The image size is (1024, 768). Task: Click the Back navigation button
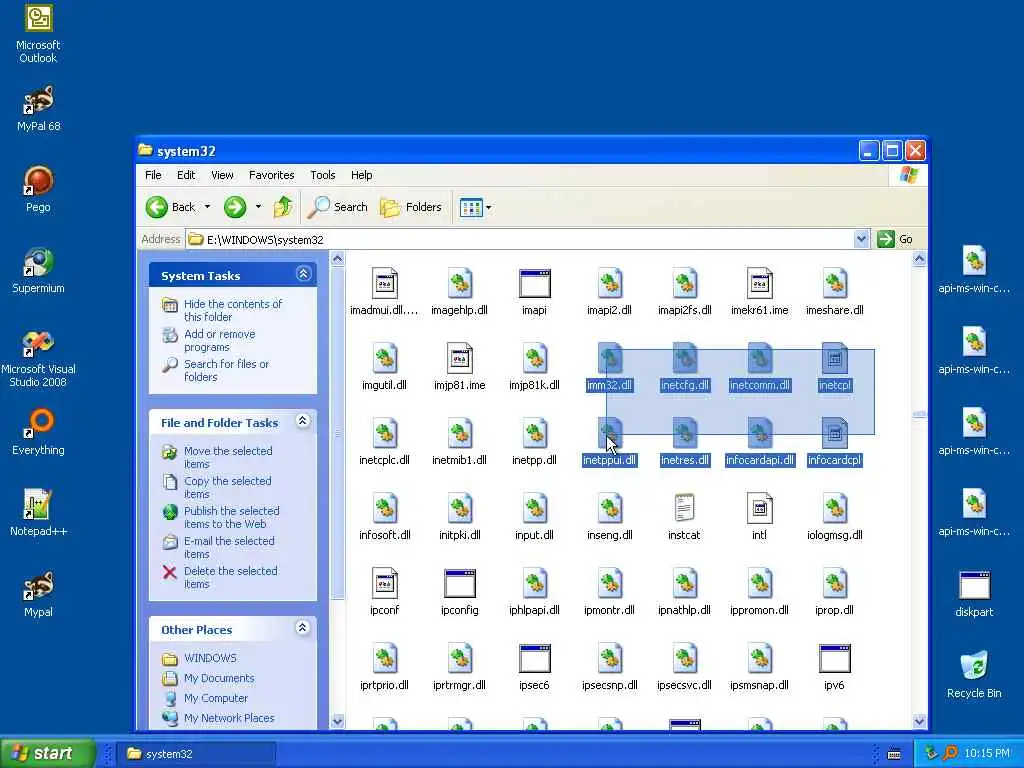tap(170, 207)
